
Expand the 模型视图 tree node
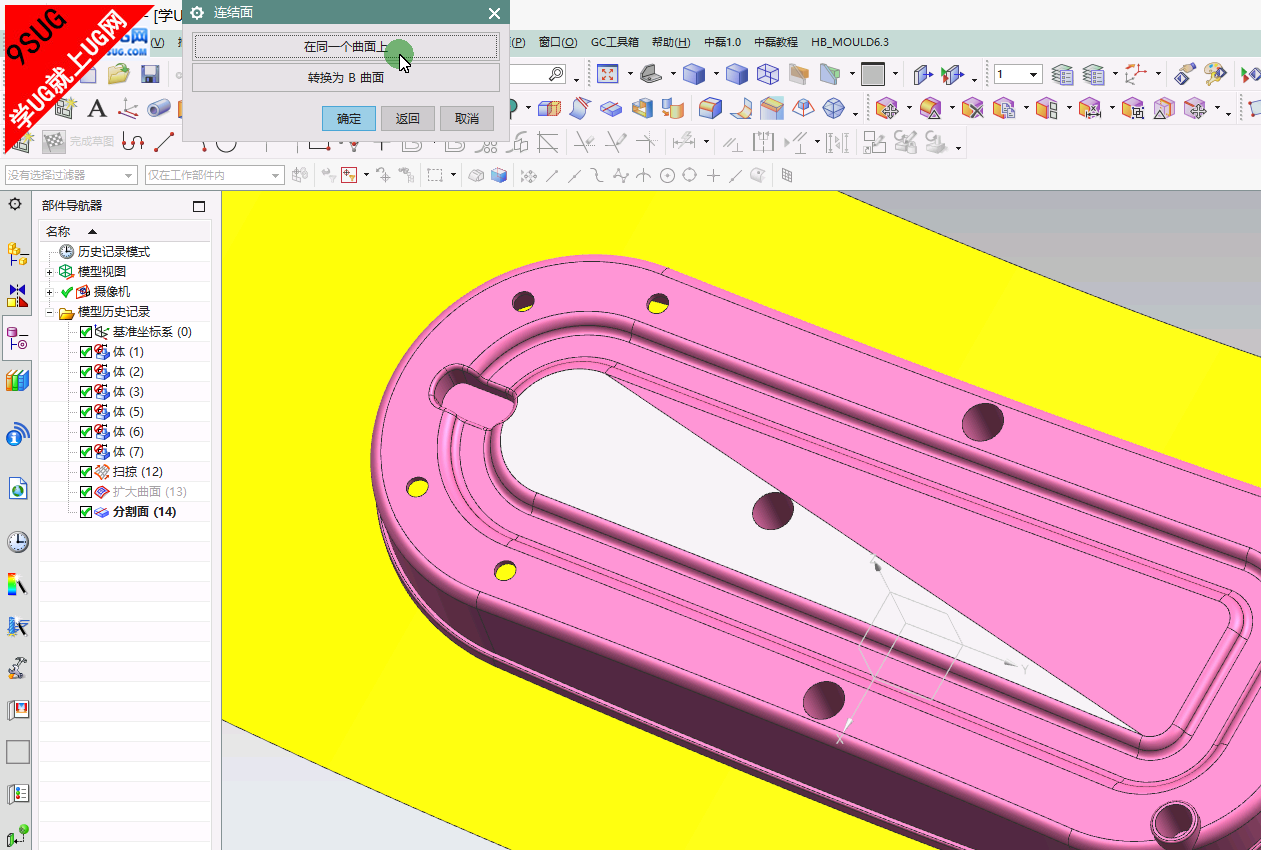pos(50,272)
